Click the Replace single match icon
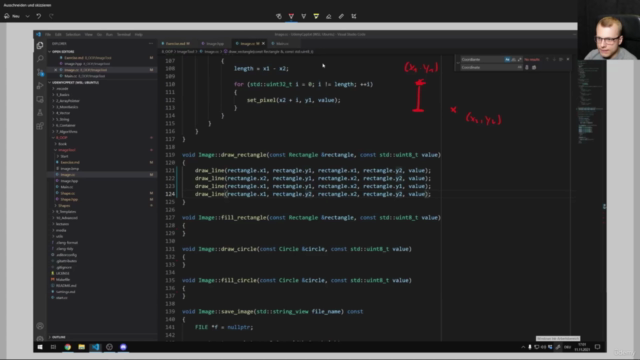640x360 pixels. tap(527, 67)
